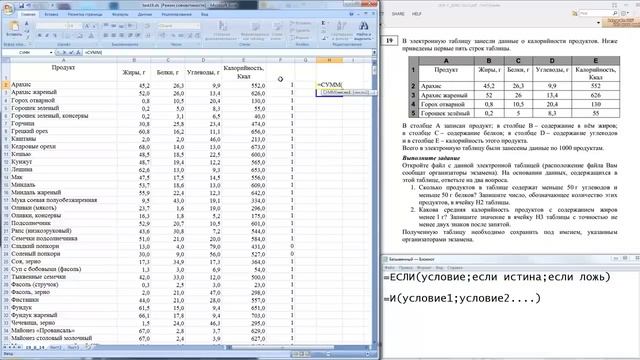Image resolution: width=640 pixels, height=360 pixels.
Task: Open the number format dropdown
Action: pyautogui.click(x=198, y=26)
